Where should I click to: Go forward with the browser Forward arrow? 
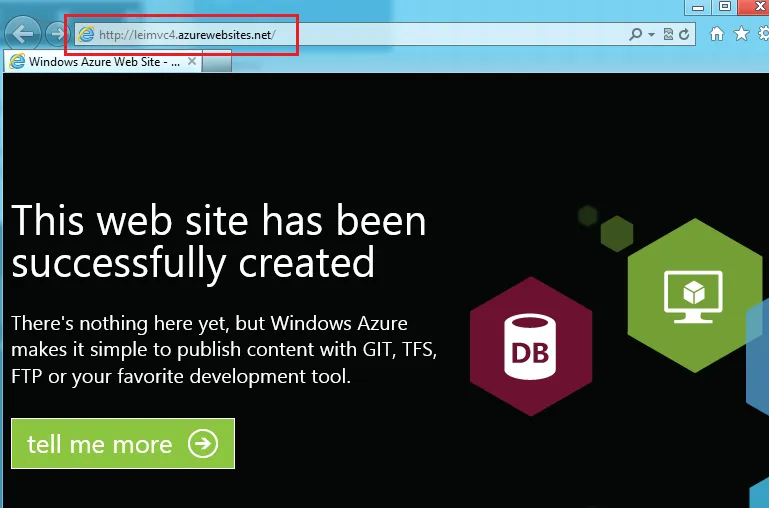(x=56, y=34)
